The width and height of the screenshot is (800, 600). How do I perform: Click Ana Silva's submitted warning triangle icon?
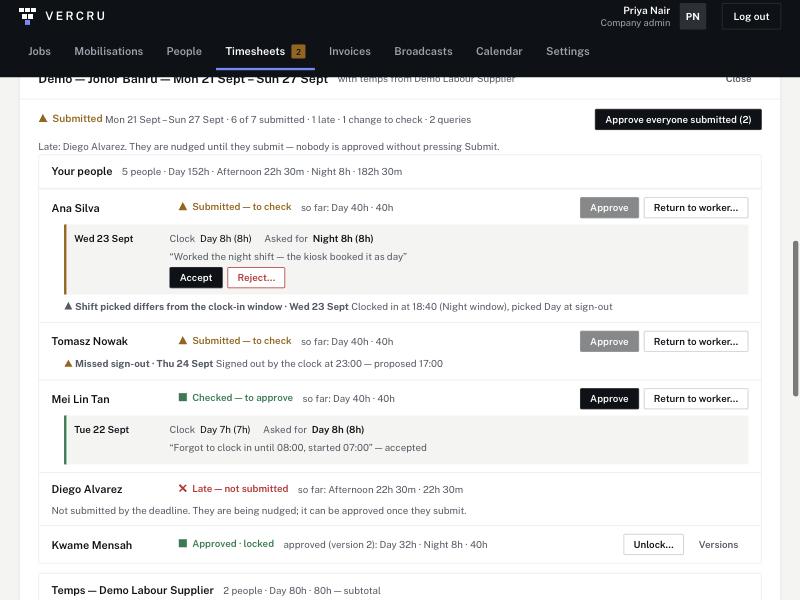click(x=183, y=207)
